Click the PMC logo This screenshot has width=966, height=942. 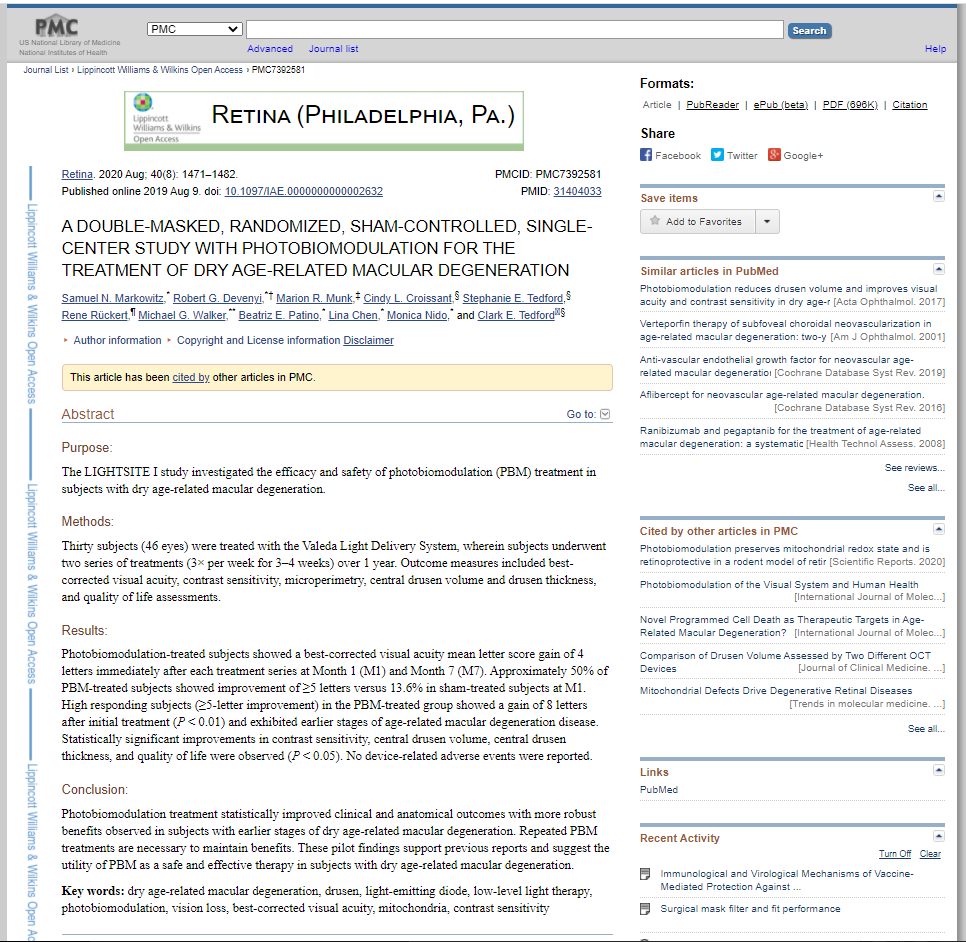coord(57,26)
